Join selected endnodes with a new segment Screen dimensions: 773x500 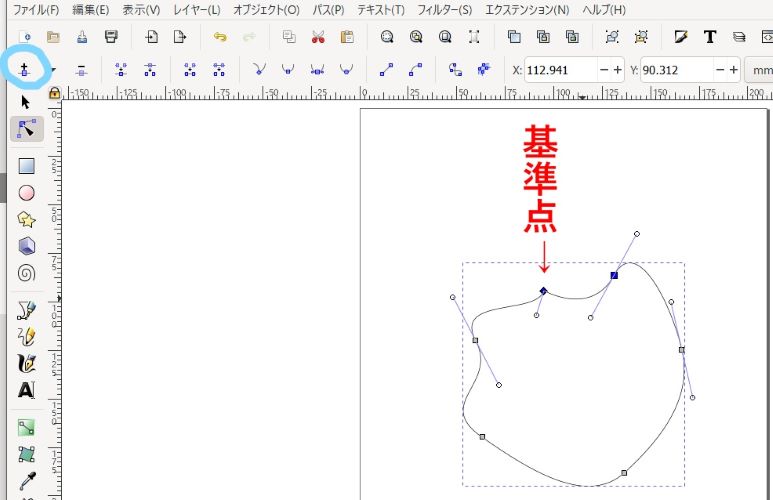click(190, 70)
